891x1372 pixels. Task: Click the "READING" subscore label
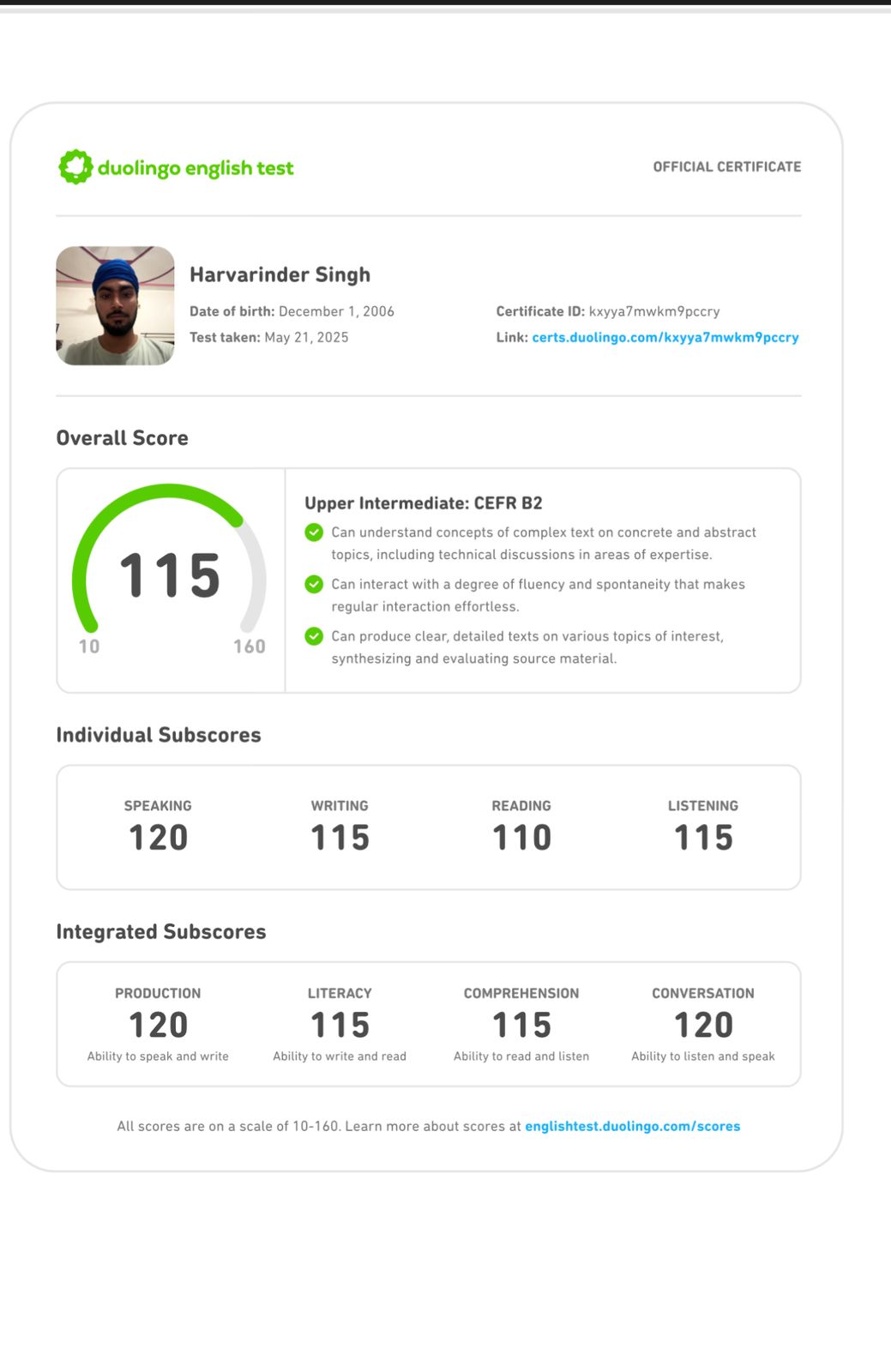coord(521,805)
